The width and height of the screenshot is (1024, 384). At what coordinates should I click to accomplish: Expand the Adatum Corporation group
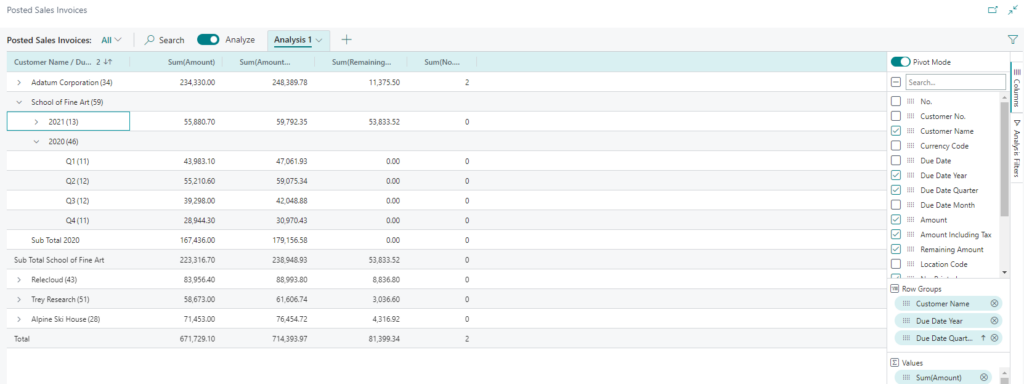tap(19, 83)
